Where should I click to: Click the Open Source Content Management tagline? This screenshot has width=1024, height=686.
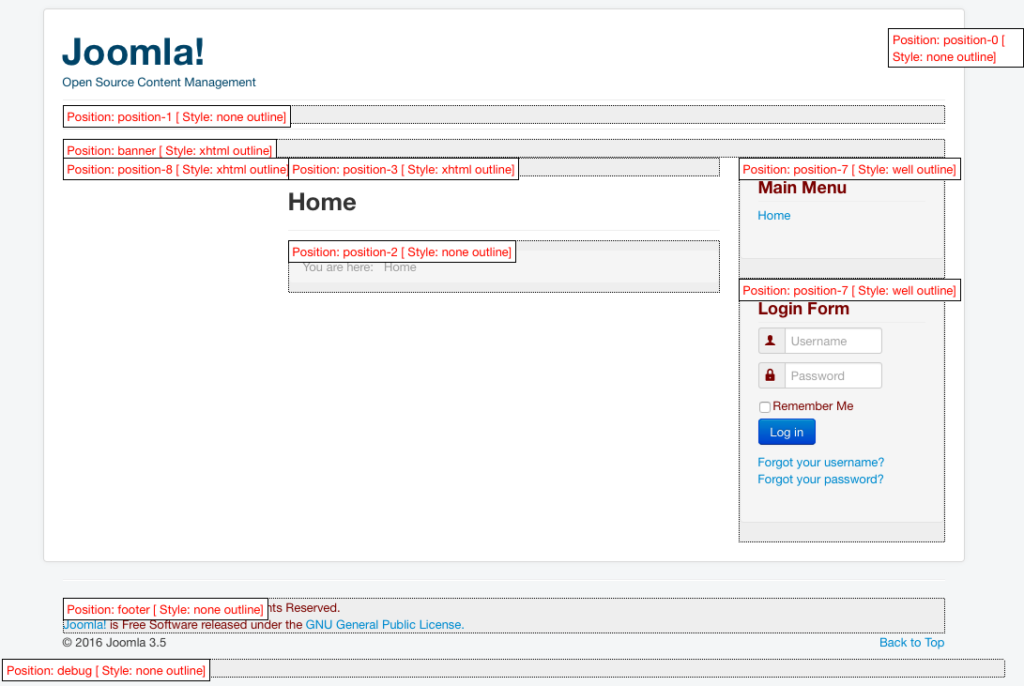pos(159,82)
